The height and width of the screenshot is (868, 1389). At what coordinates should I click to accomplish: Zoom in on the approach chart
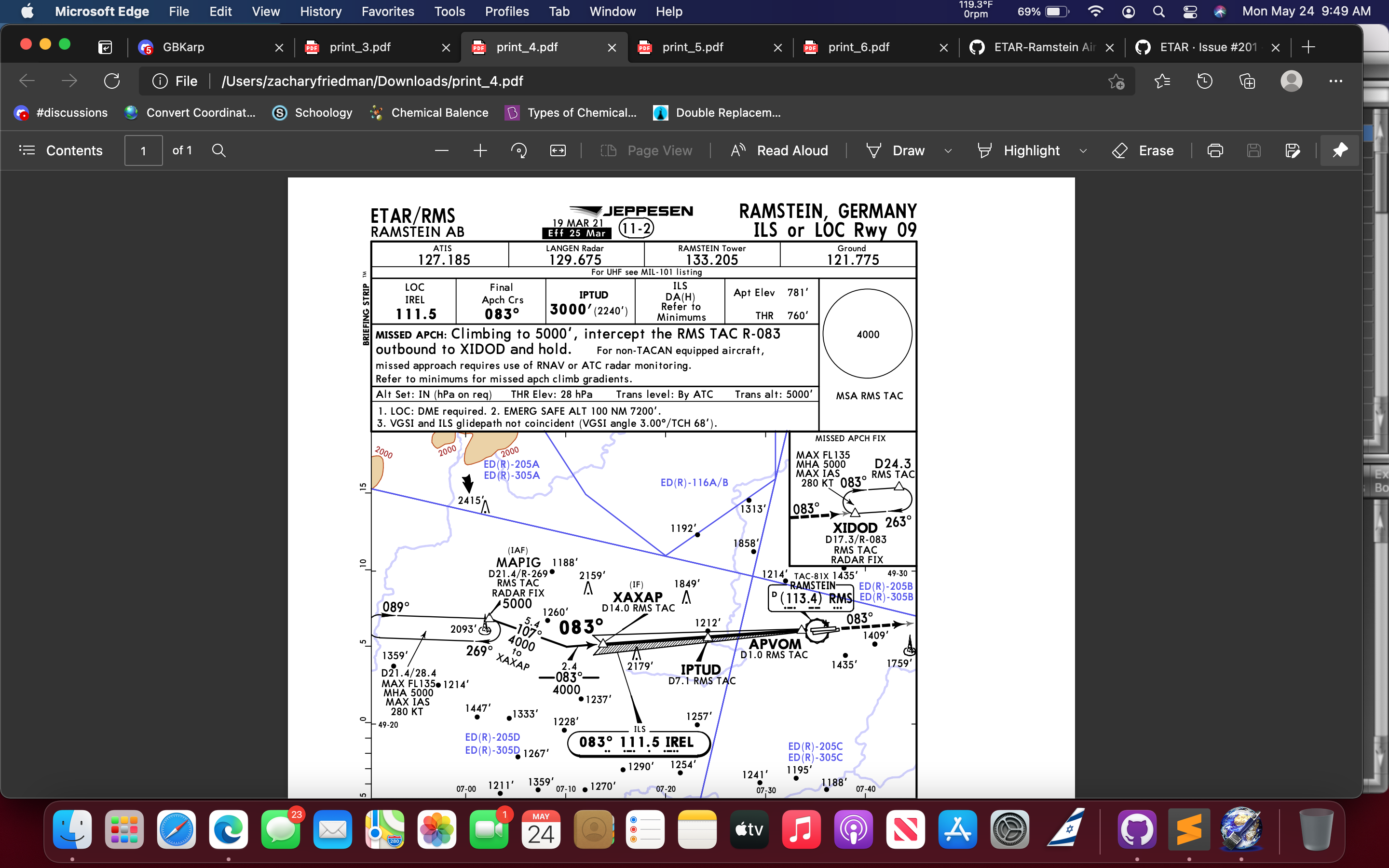tap(480, 150)
